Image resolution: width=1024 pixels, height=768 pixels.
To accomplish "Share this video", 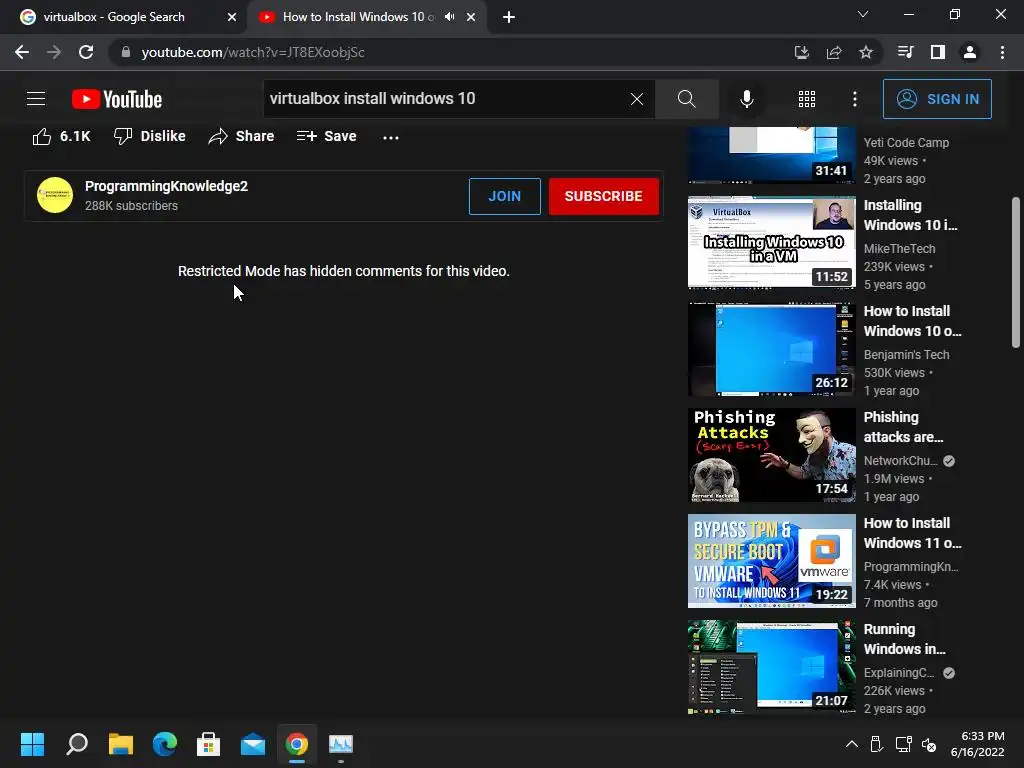I will click(241, 136).
